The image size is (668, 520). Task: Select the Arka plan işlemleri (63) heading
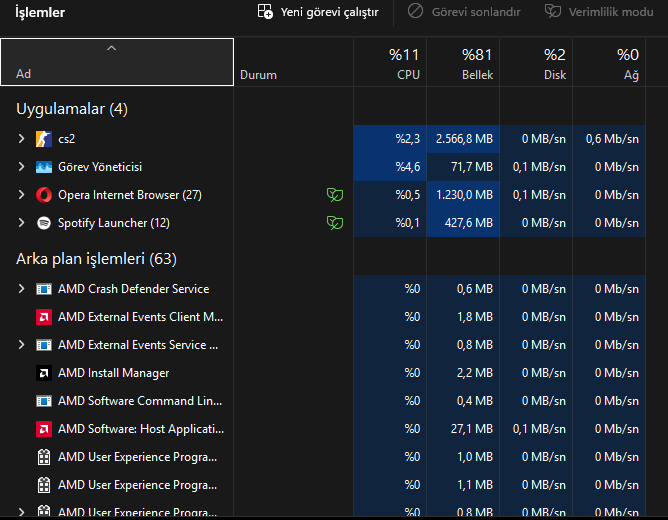pyautogui.click(x=96, y=259)
